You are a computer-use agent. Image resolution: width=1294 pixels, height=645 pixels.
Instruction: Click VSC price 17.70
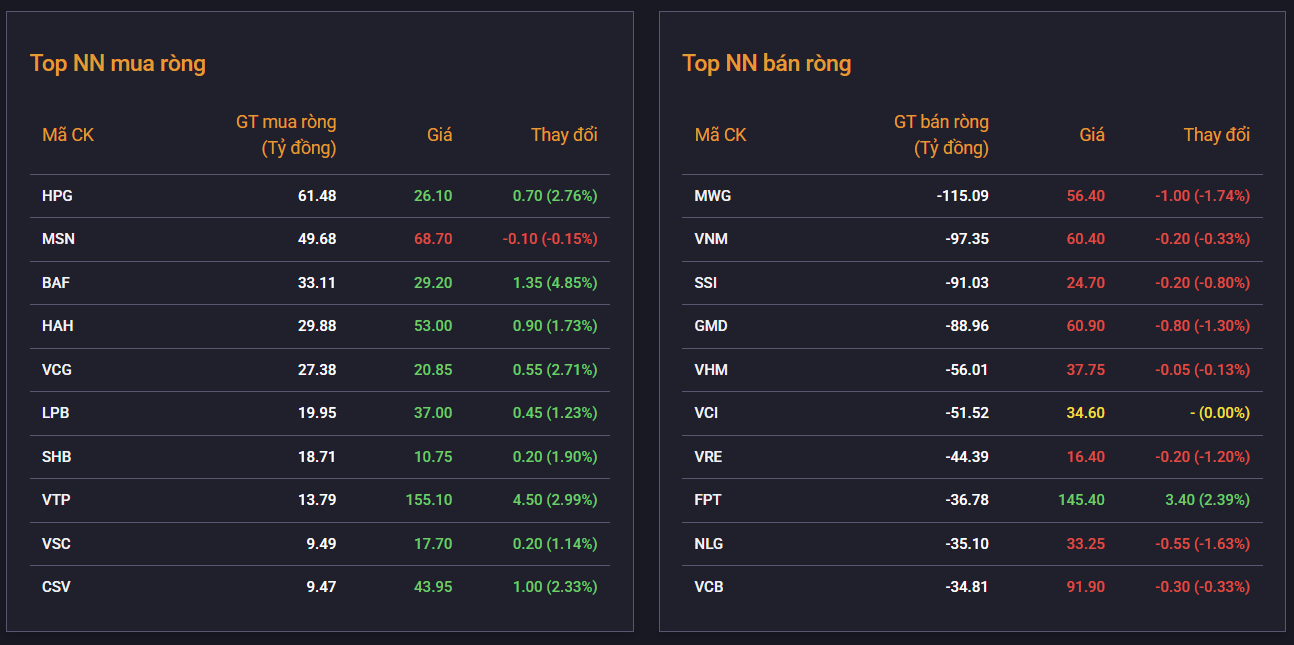(x=433, y=544)
